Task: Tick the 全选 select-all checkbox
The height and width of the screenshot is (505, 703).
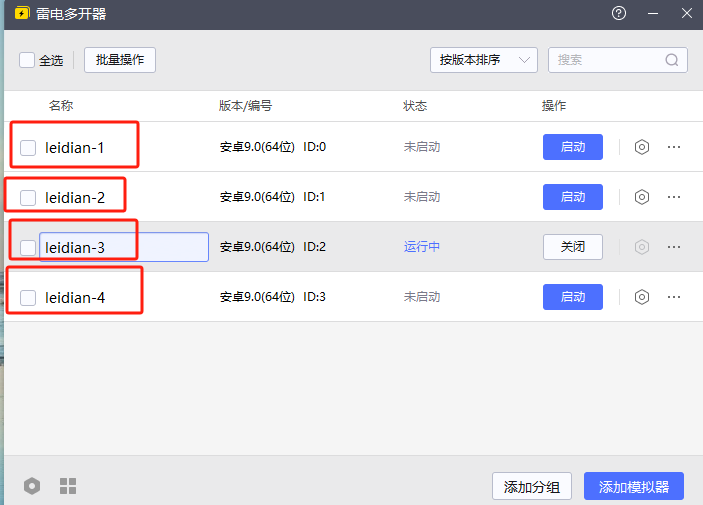Action: (x=27, y=60)
